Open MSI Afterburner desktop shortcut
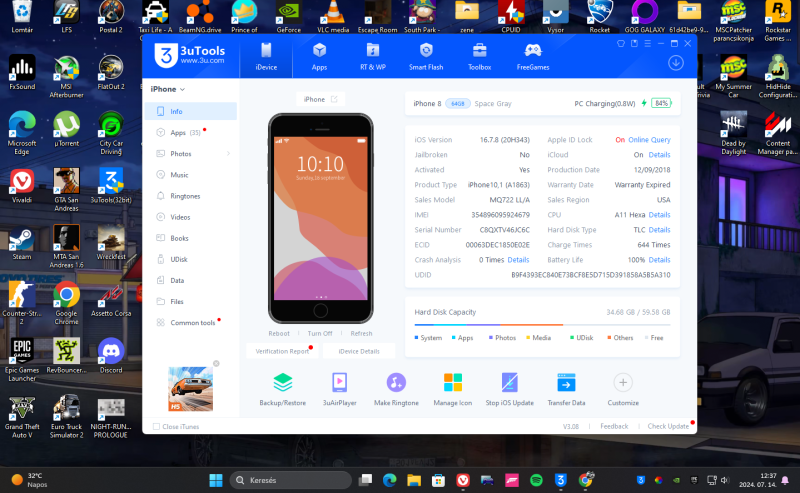 coord(66,76)
